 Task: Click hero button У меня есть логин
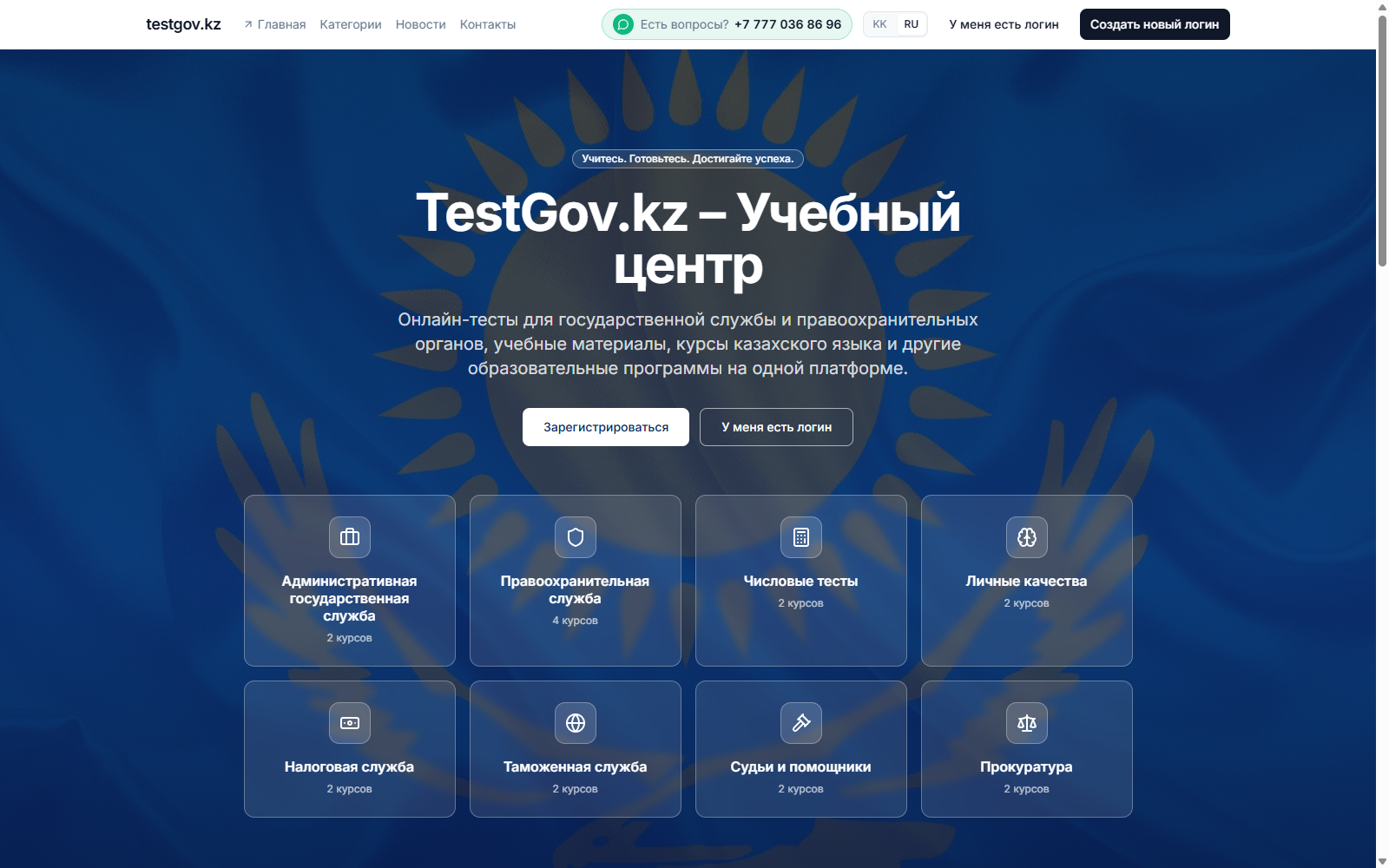click(776, 427)
